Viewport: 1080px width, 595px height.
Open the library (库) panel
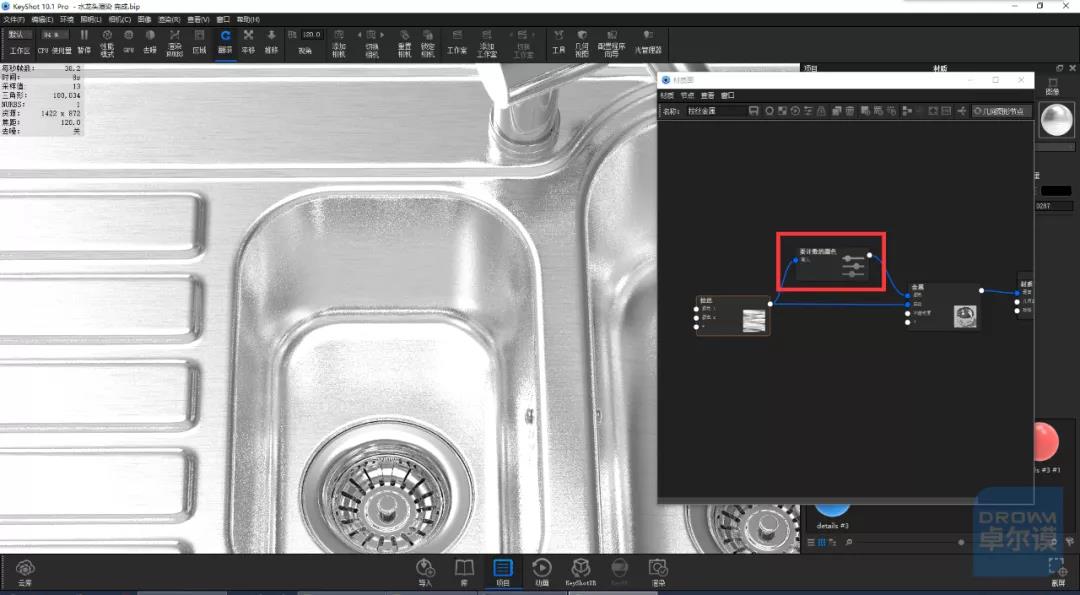point(464,573)
